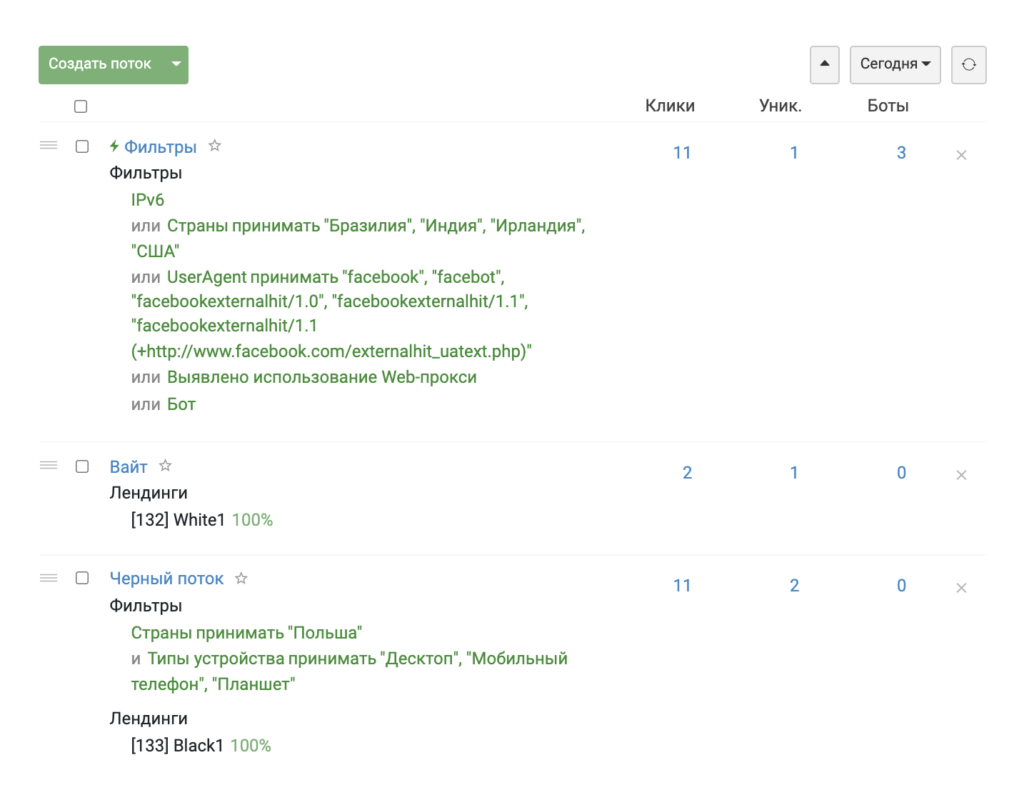The width and height of the screenshot is (1024, 790).
Task: Click the IPv6 filter entry
Action: coord(147,200)
